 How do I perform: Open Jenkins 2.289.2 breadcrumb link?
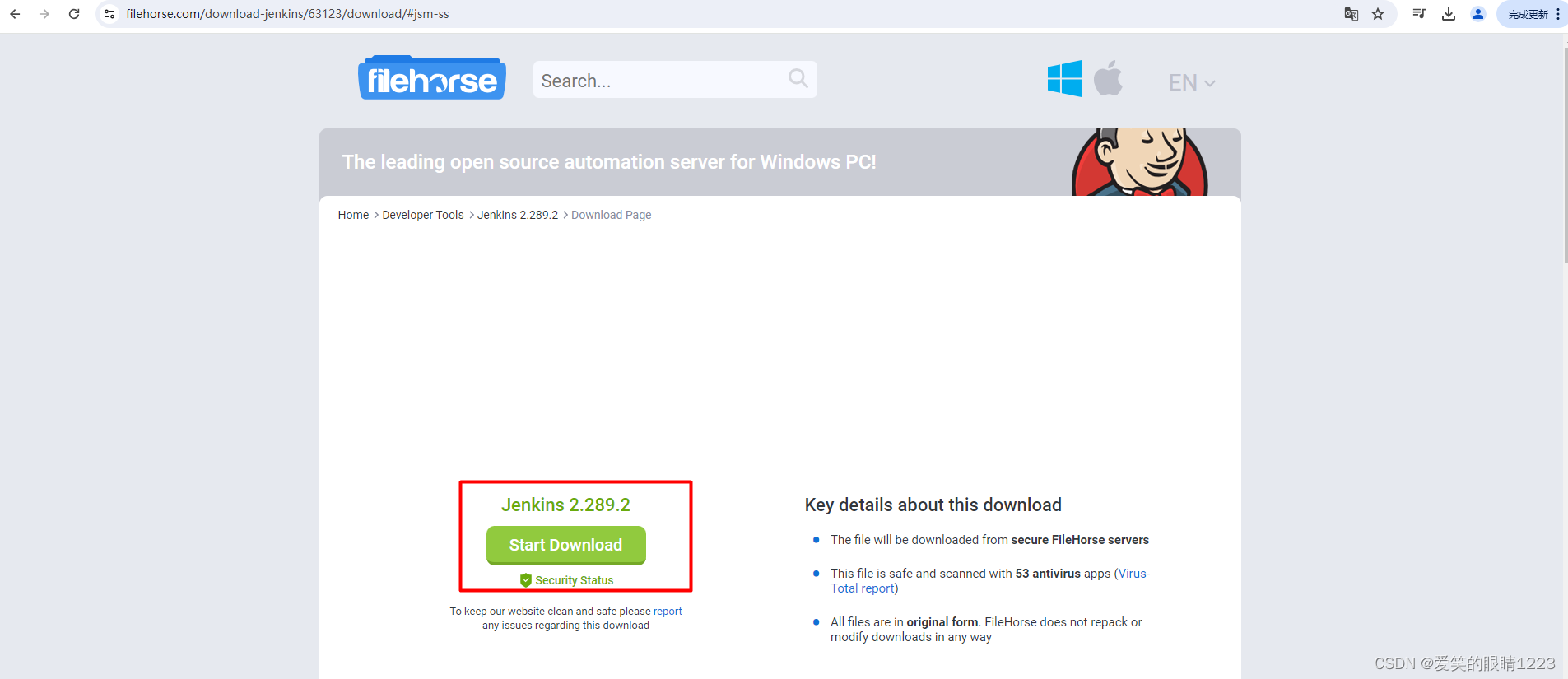pos(518,215)
